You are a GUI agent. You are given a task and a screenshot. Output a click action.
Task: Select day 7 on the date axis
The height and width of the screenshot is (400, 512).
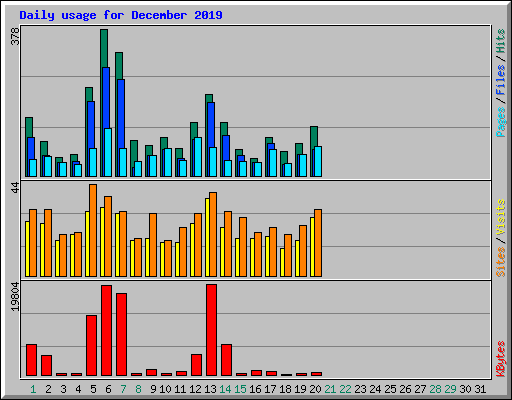(x=123, y=389)
